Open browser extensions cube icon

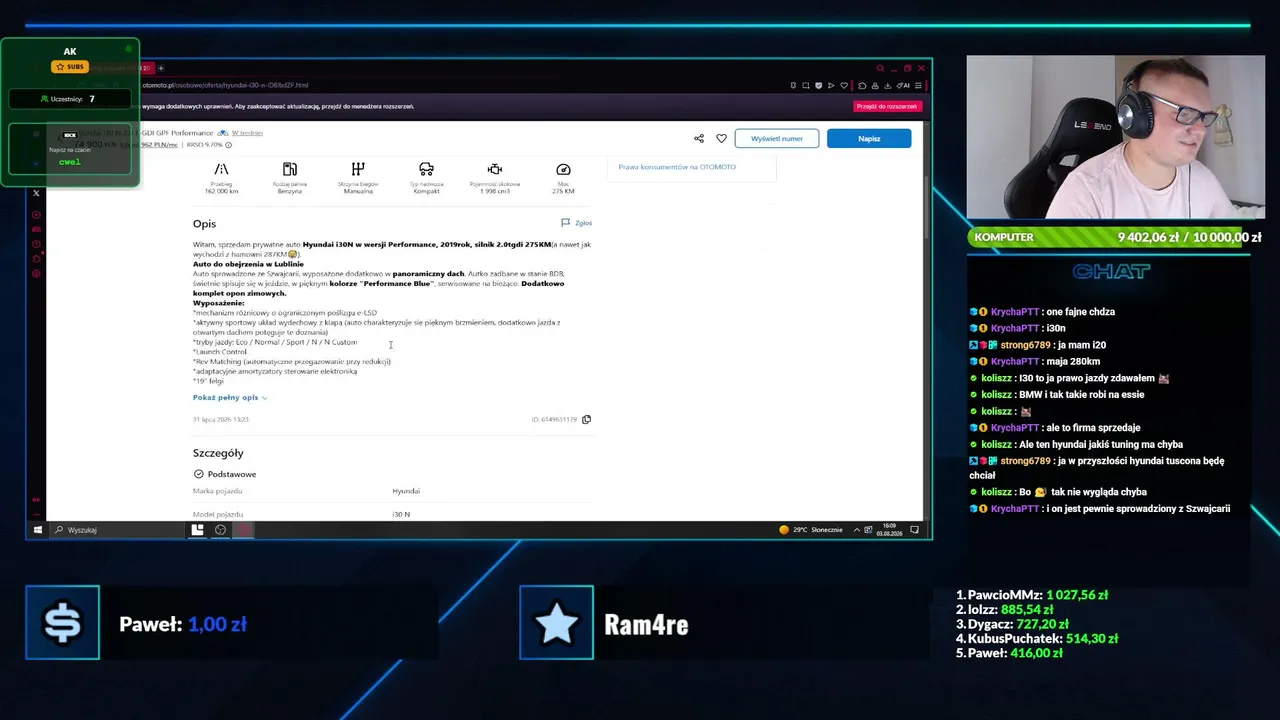coord(862,85)
